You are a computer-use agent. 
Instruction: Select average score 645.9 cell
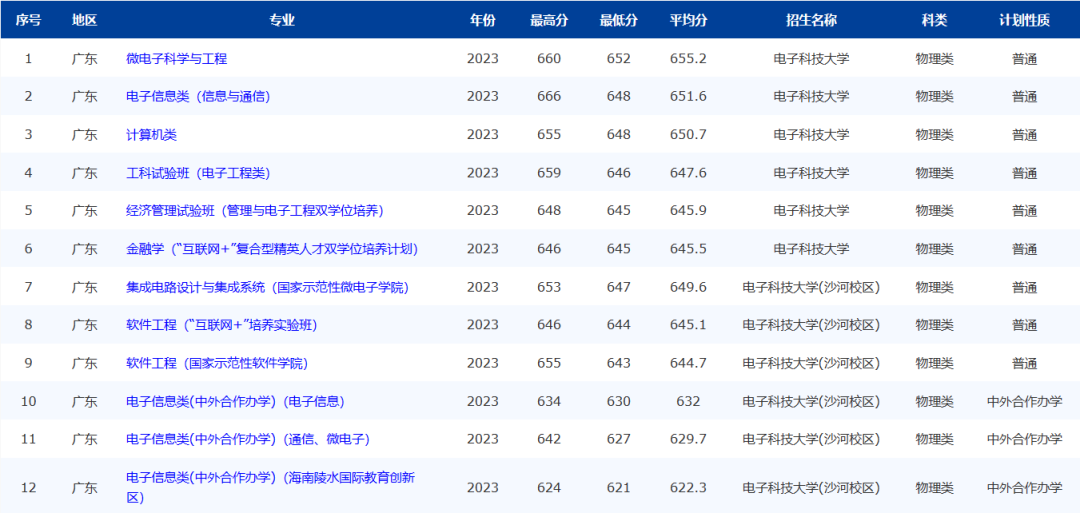click(x=688, y=210)
